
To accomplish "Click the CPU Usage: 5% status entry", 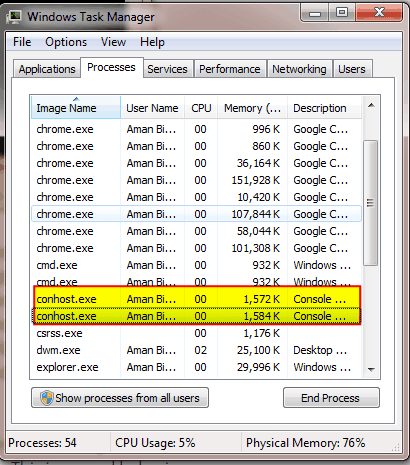I will 155,443.
